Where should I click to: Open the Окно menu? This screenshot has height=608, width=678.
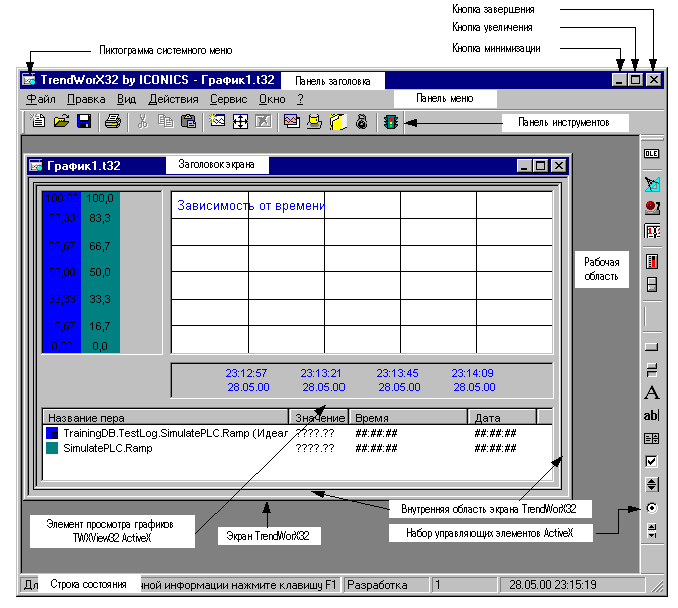pyautogui.click(x=272, y=99)
